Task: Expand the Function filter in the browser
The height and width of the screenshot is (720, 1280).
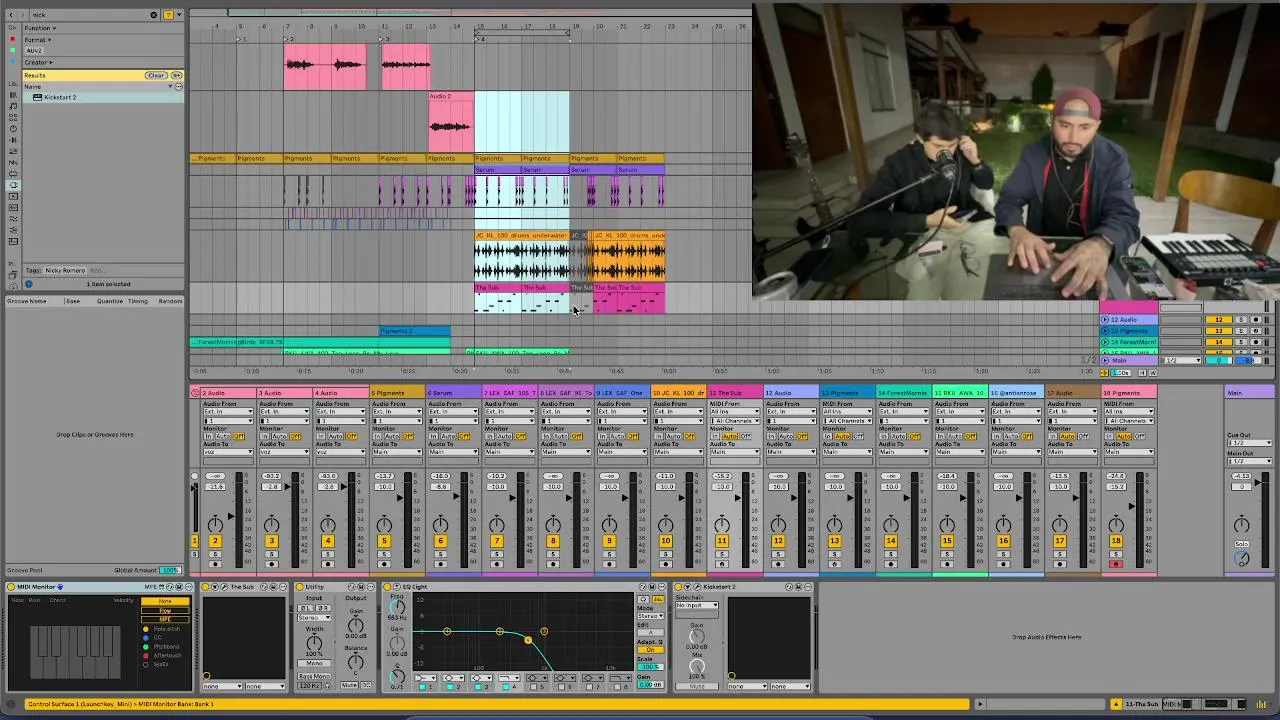Action: (x=38, y=28)
